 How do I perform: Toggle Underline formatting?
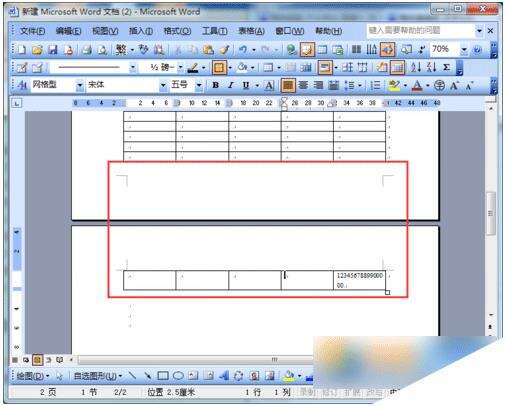(x=246, y=86)
